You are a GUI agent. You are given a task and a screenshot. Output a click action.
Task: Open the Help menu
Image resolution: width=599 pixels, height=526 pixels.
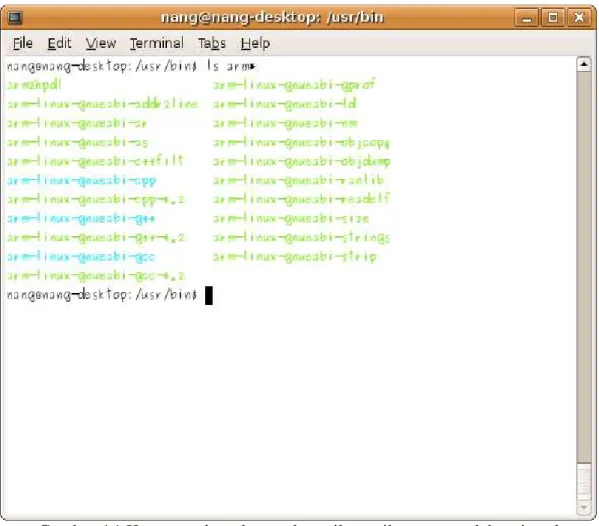(x=255, y=43)
